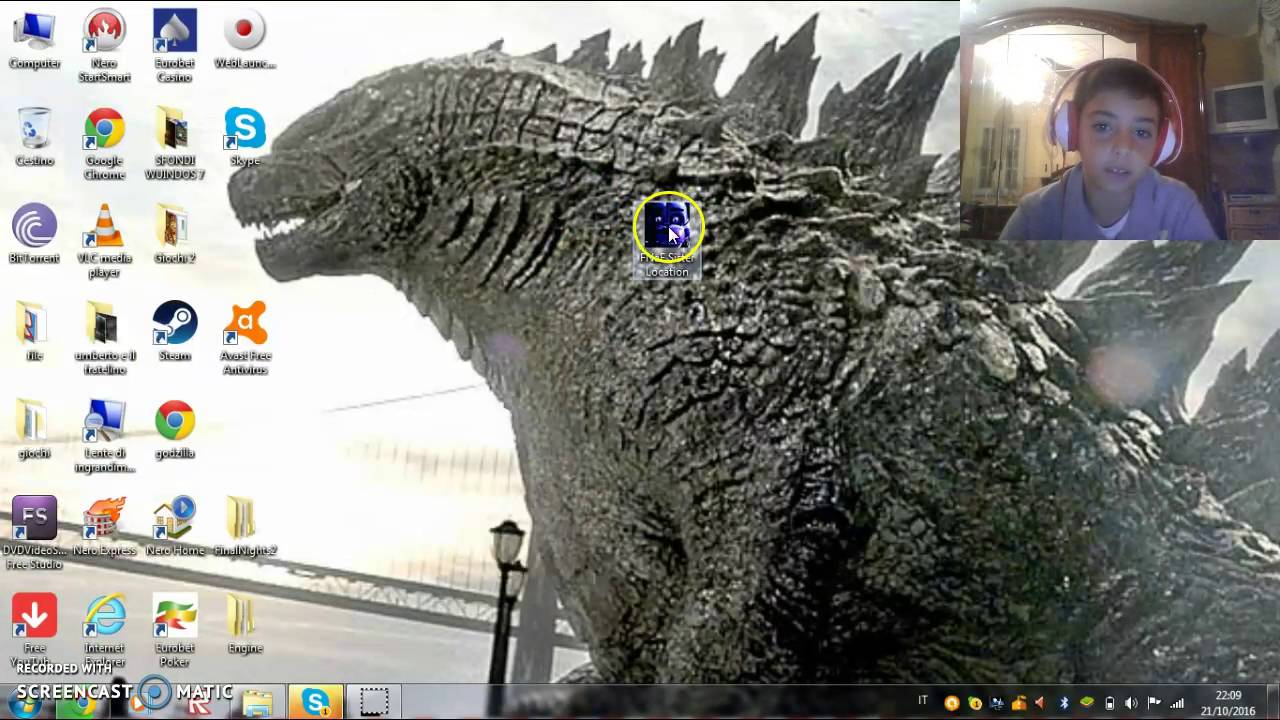Open Avast Free Antivirus shortcut

pyautogui.click(x=244, y=338)
